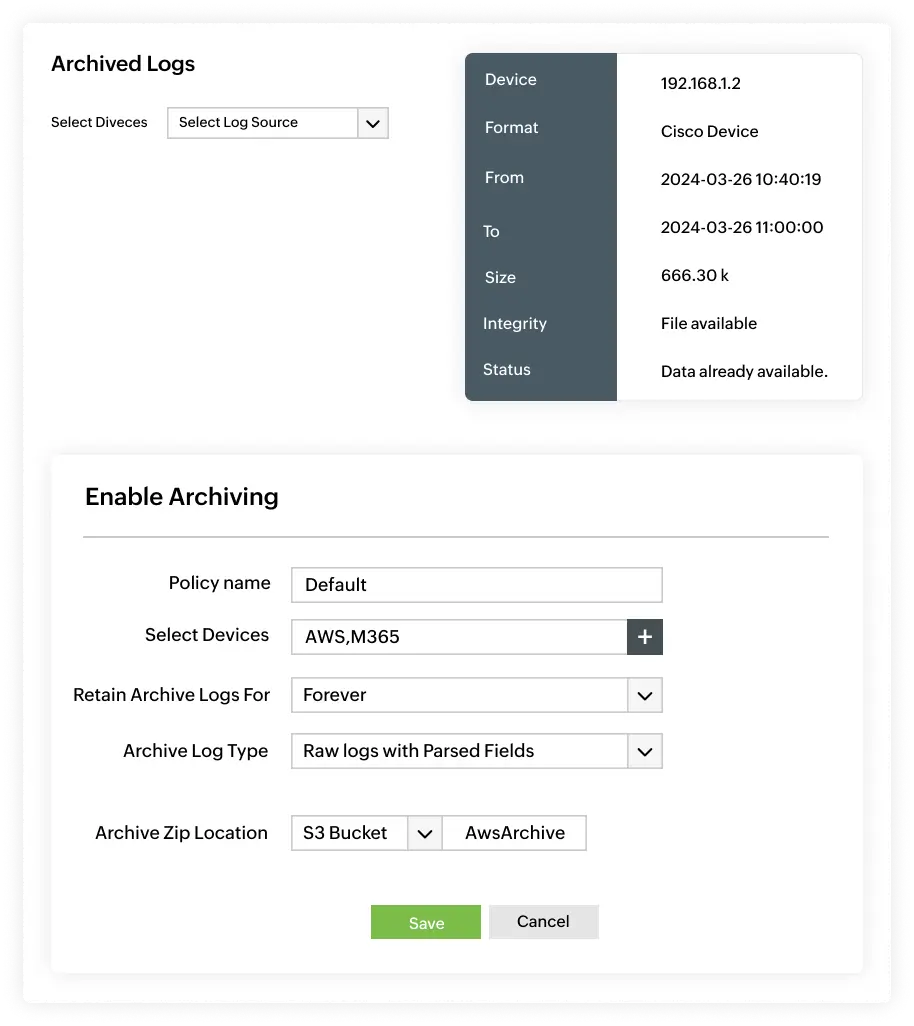Click the Policy name field showing Default
Screen dimensions: 914x1026
476,584
